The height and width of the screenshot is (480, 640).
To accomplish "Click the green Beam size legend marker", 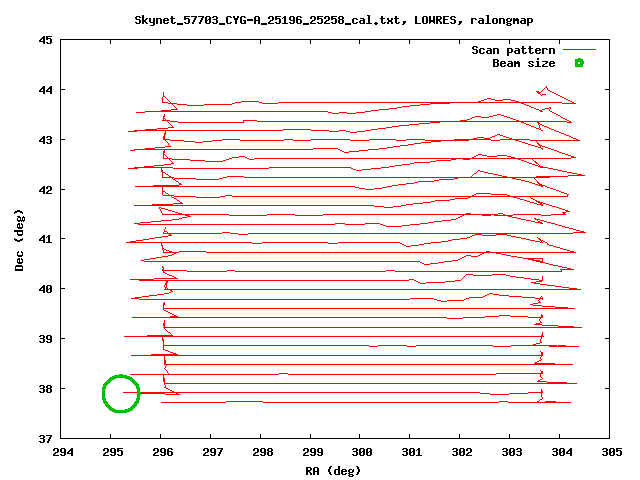I will coord(579,63).
